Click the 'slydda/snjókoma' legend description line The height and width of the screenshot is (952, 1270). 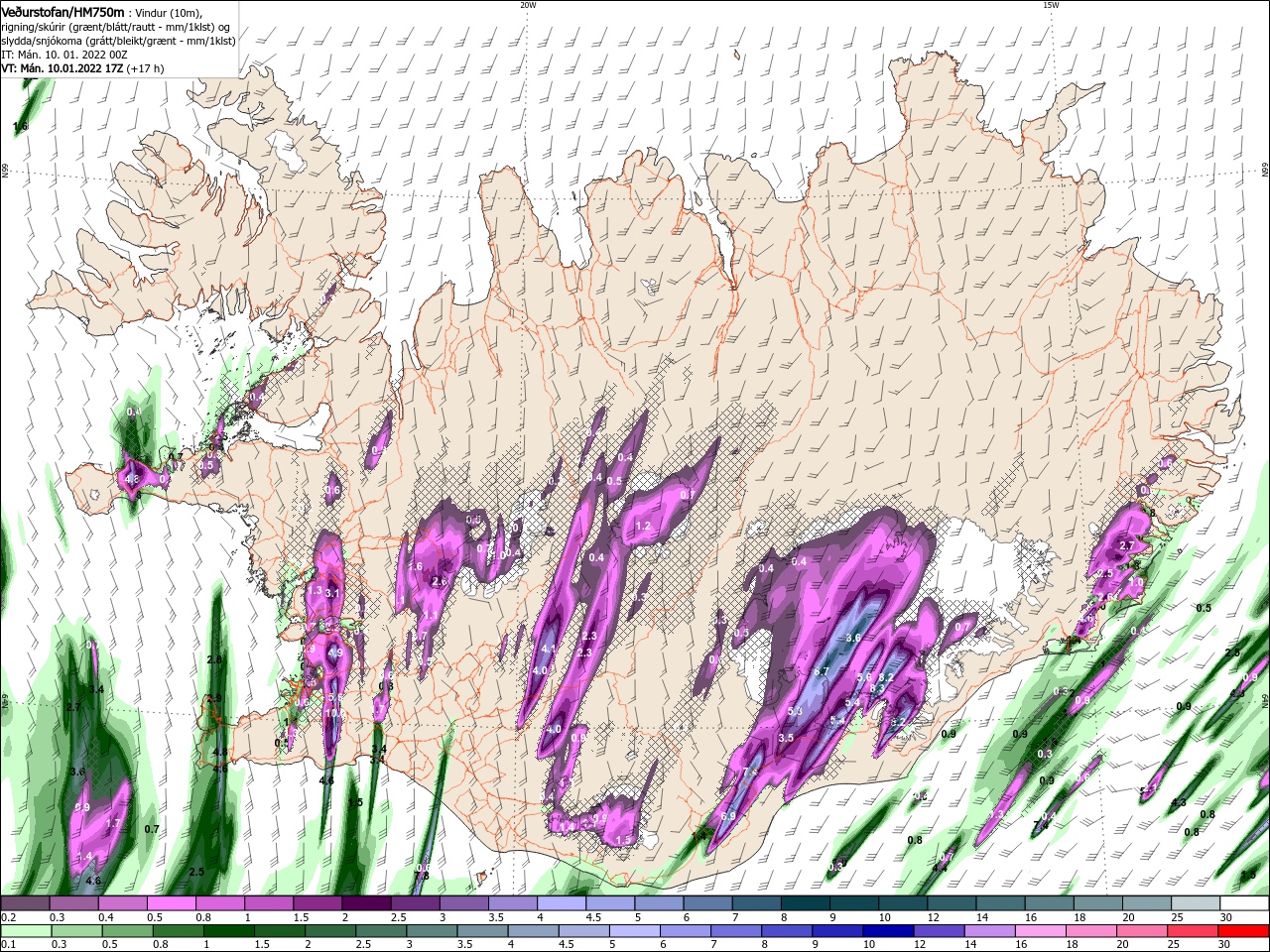(x=118, y=41)
